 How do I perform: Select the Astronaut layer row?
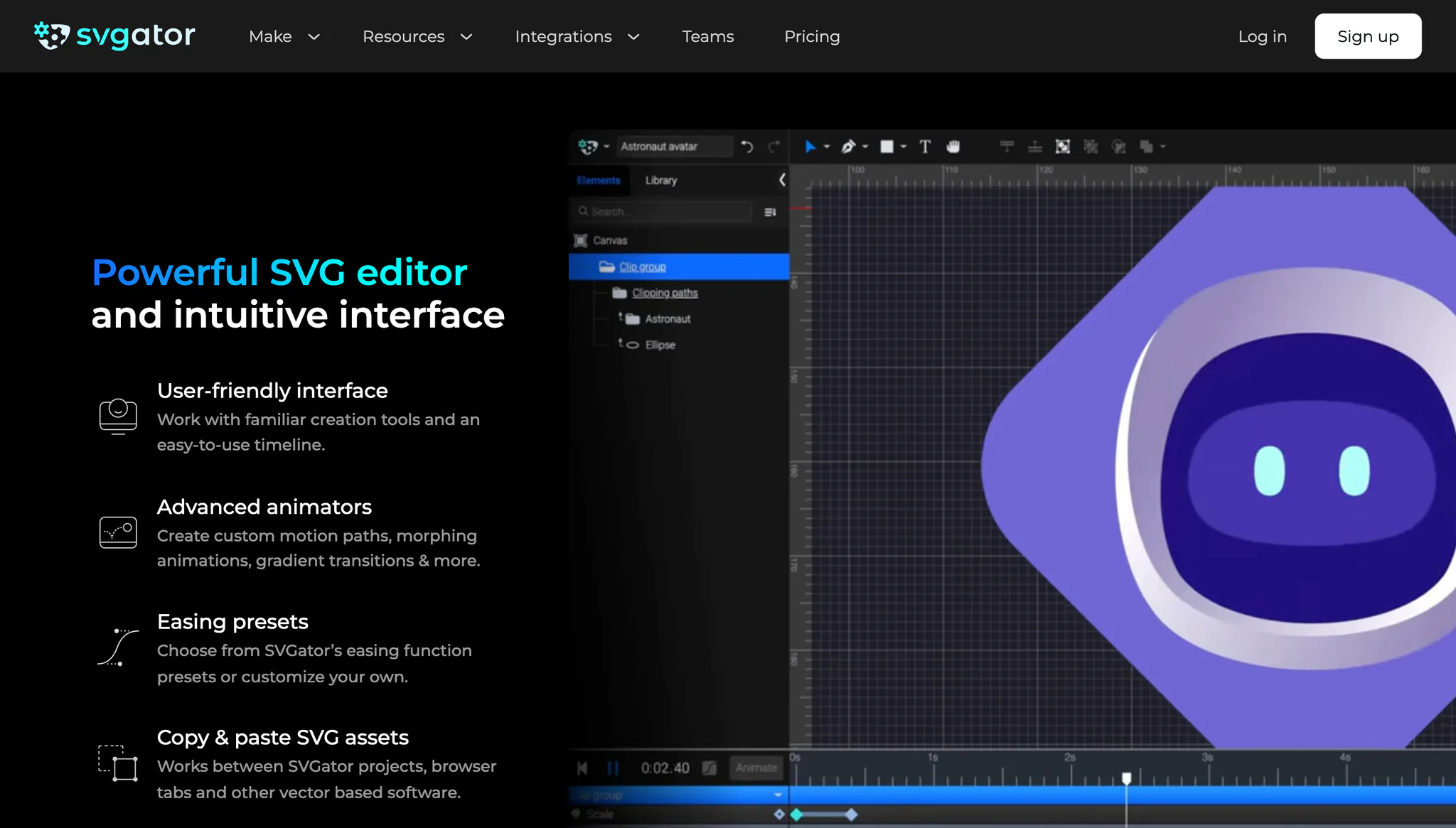click(x=679, y=319)
